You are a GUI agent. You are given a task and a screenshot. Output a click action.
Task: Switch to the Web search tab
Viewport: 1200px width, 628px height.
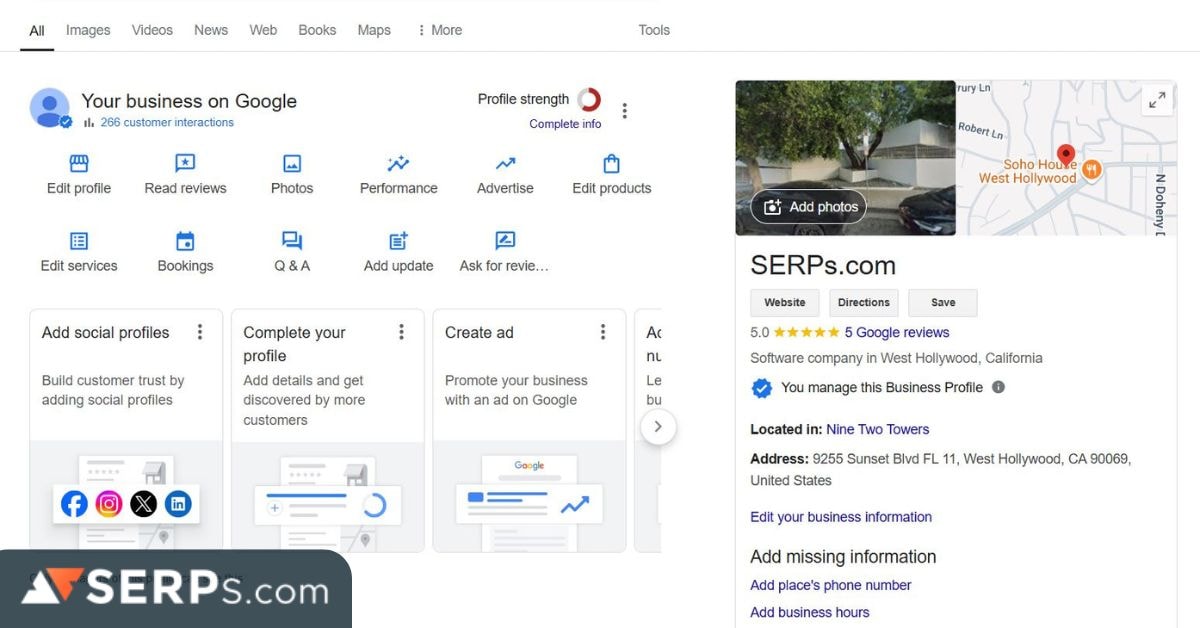(x=263, y=30)
